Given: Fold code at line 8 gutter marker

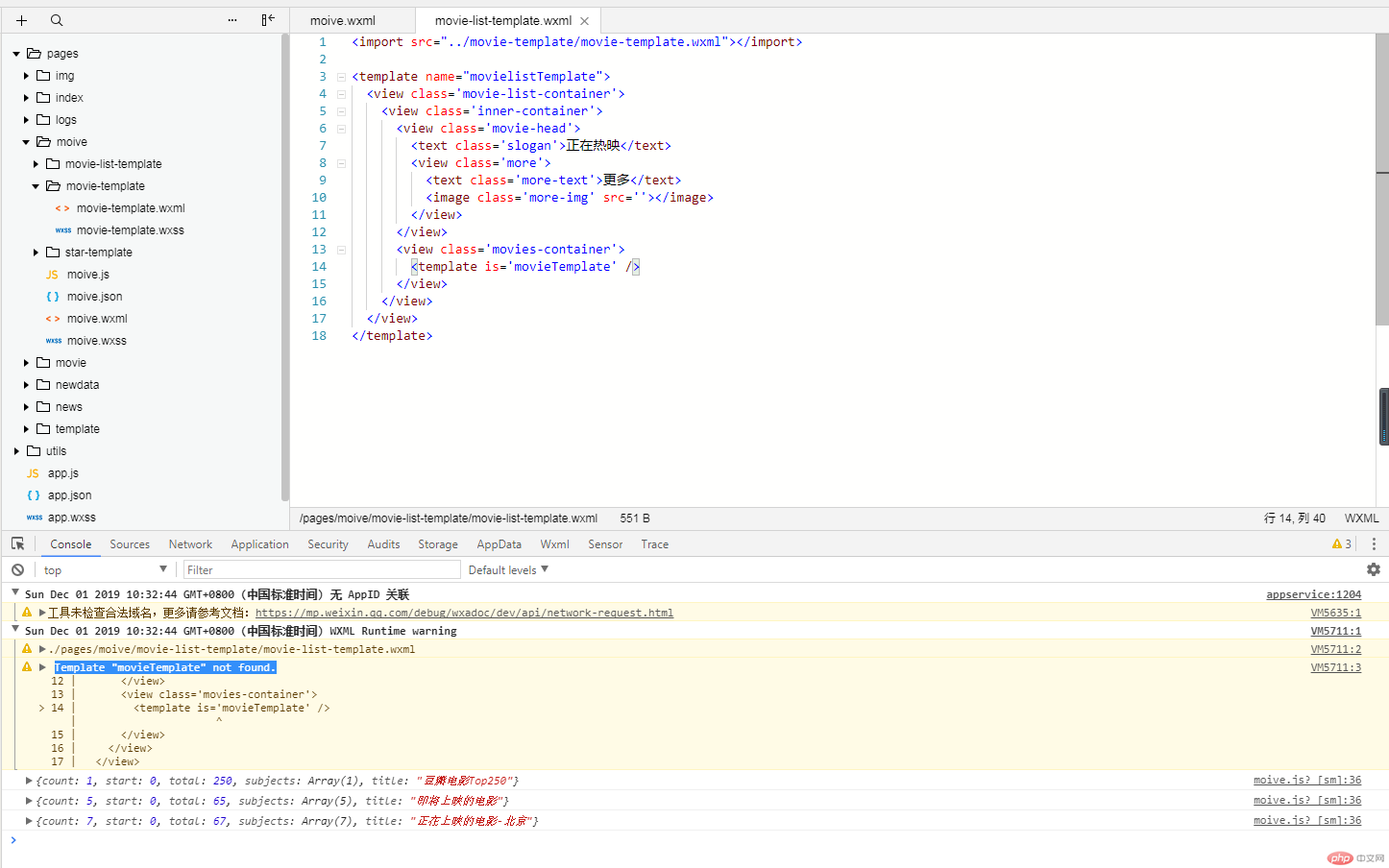Looking at the screenshot, I should (x=341, y=163).
